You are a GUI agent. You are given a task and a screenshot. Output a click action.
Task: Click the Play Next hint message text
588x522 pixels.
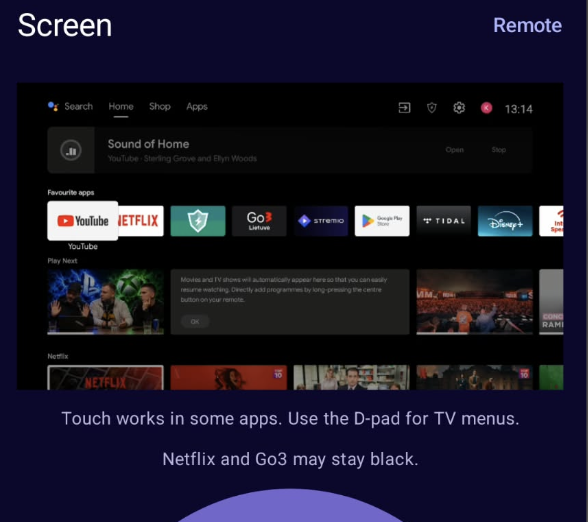click(x=284, y=290)
